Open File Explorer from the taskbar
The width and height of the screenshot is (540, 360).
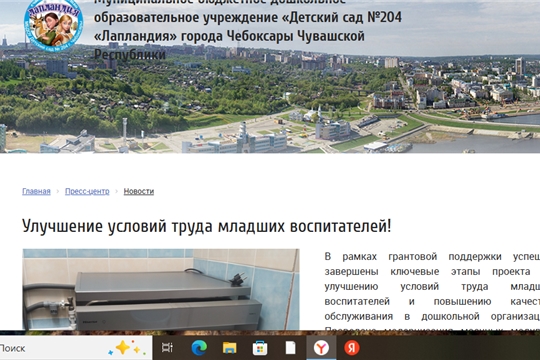pos(229,348)
